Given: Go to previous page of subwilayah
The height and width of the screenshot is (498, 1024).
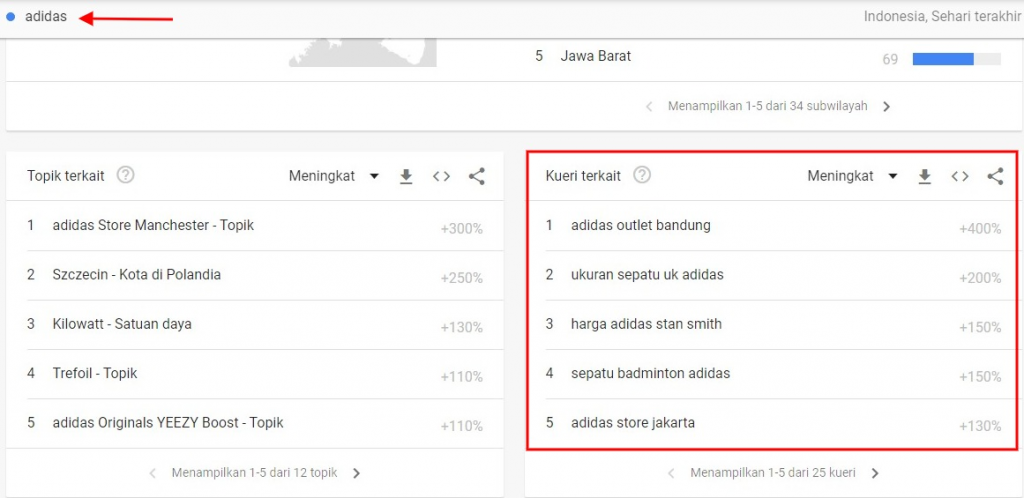Looking at the screenshot, I should (649, 106).
